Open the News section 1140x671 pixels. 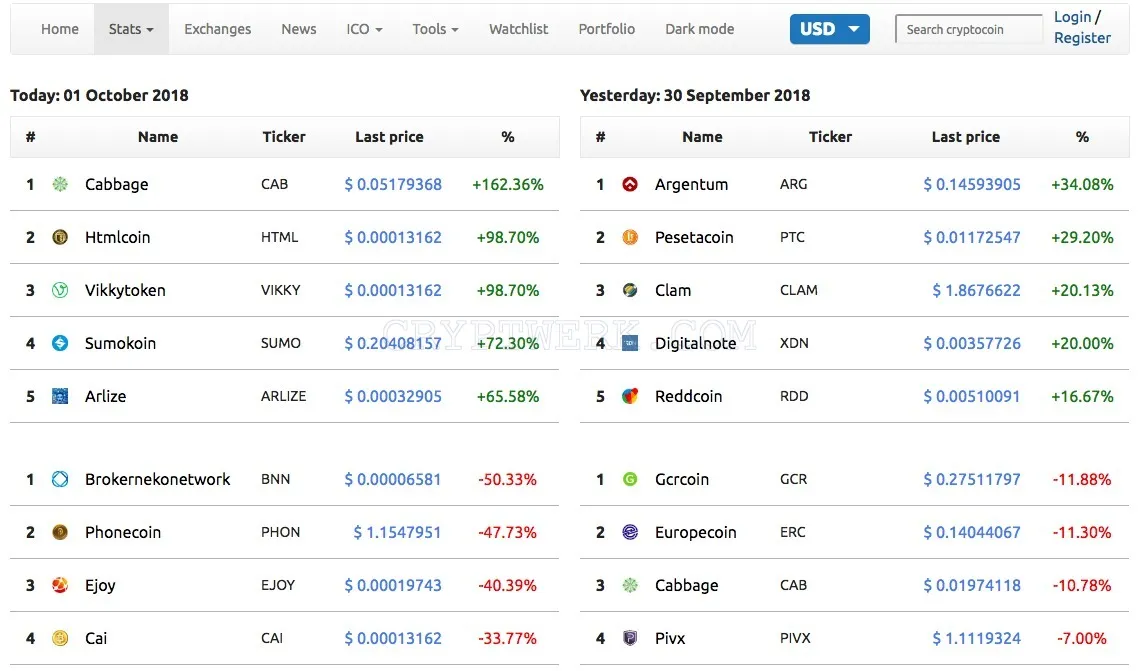(299, 29)
